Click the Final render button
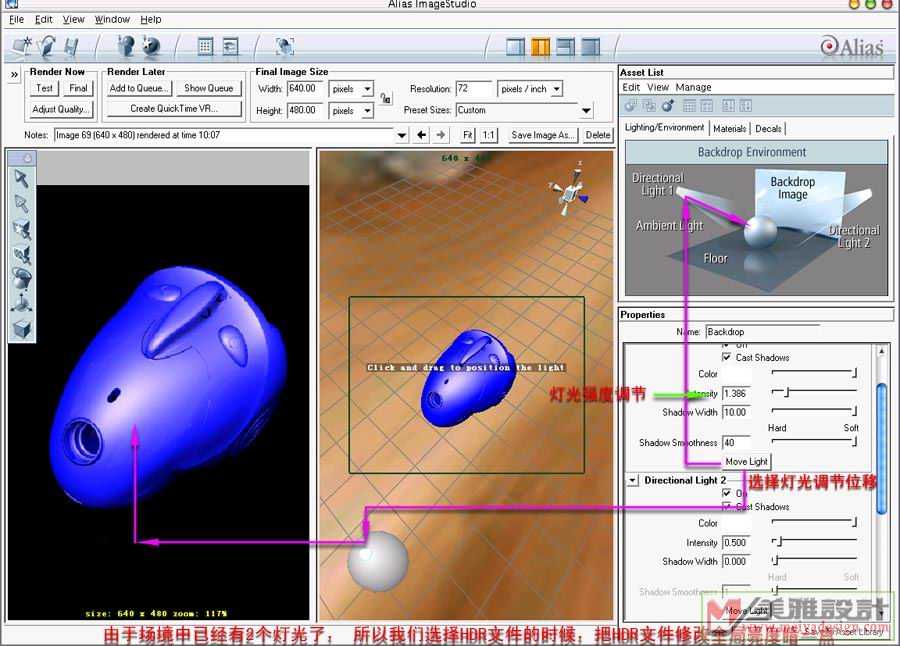The height and width of the screenshot is (646, 900). [79, 88]
